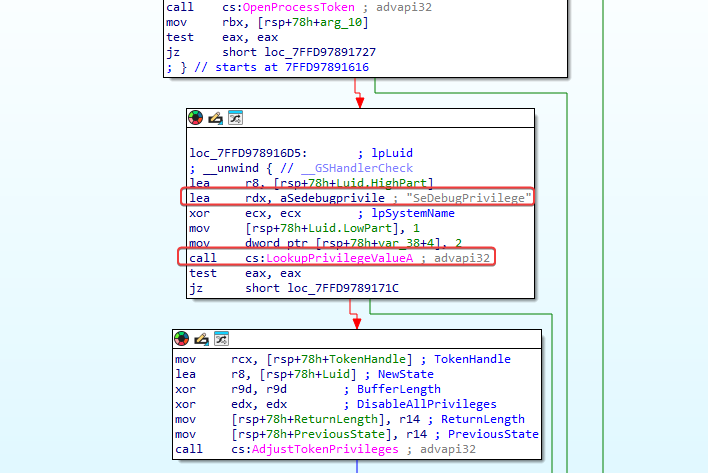Click the lpLuid comment
The image size is (708, 473).
[392, 153]
